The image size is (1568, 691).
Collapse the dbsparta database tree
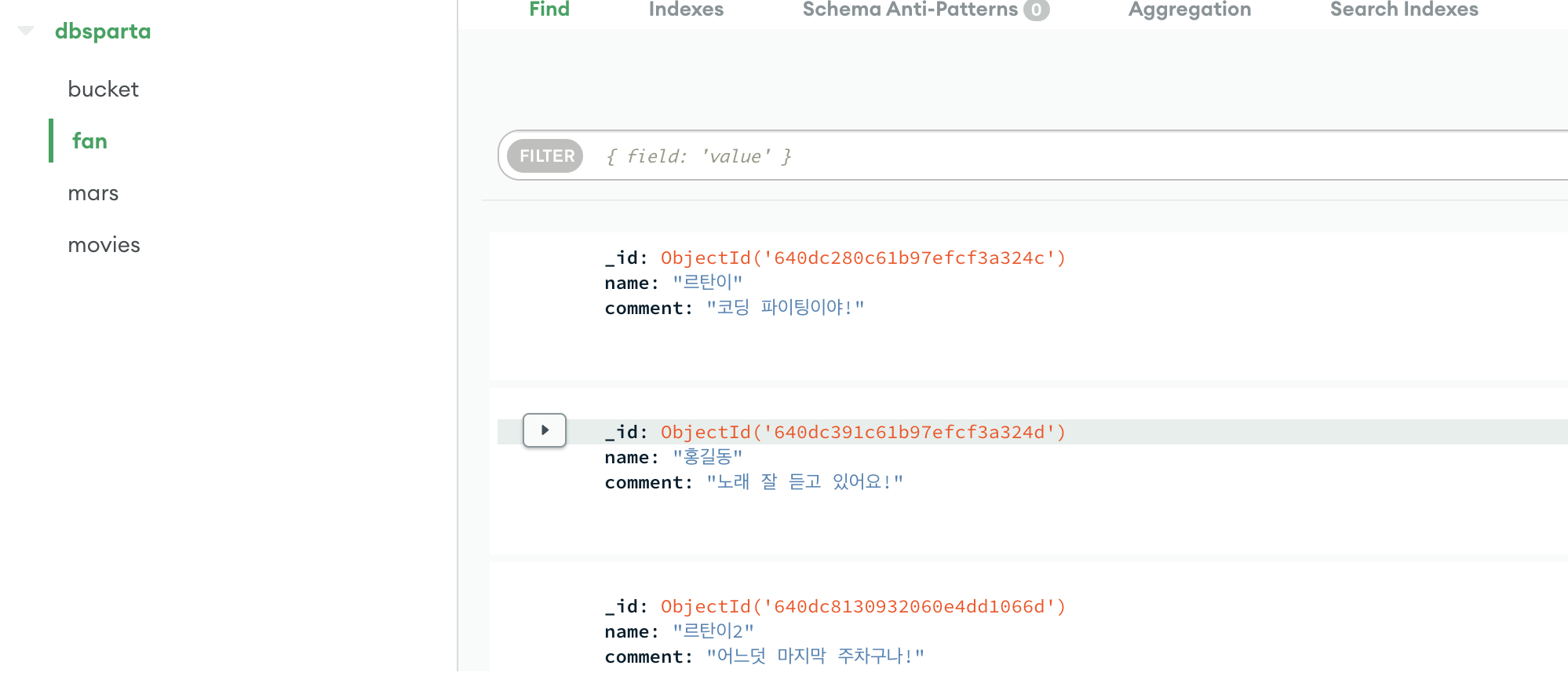26,31
